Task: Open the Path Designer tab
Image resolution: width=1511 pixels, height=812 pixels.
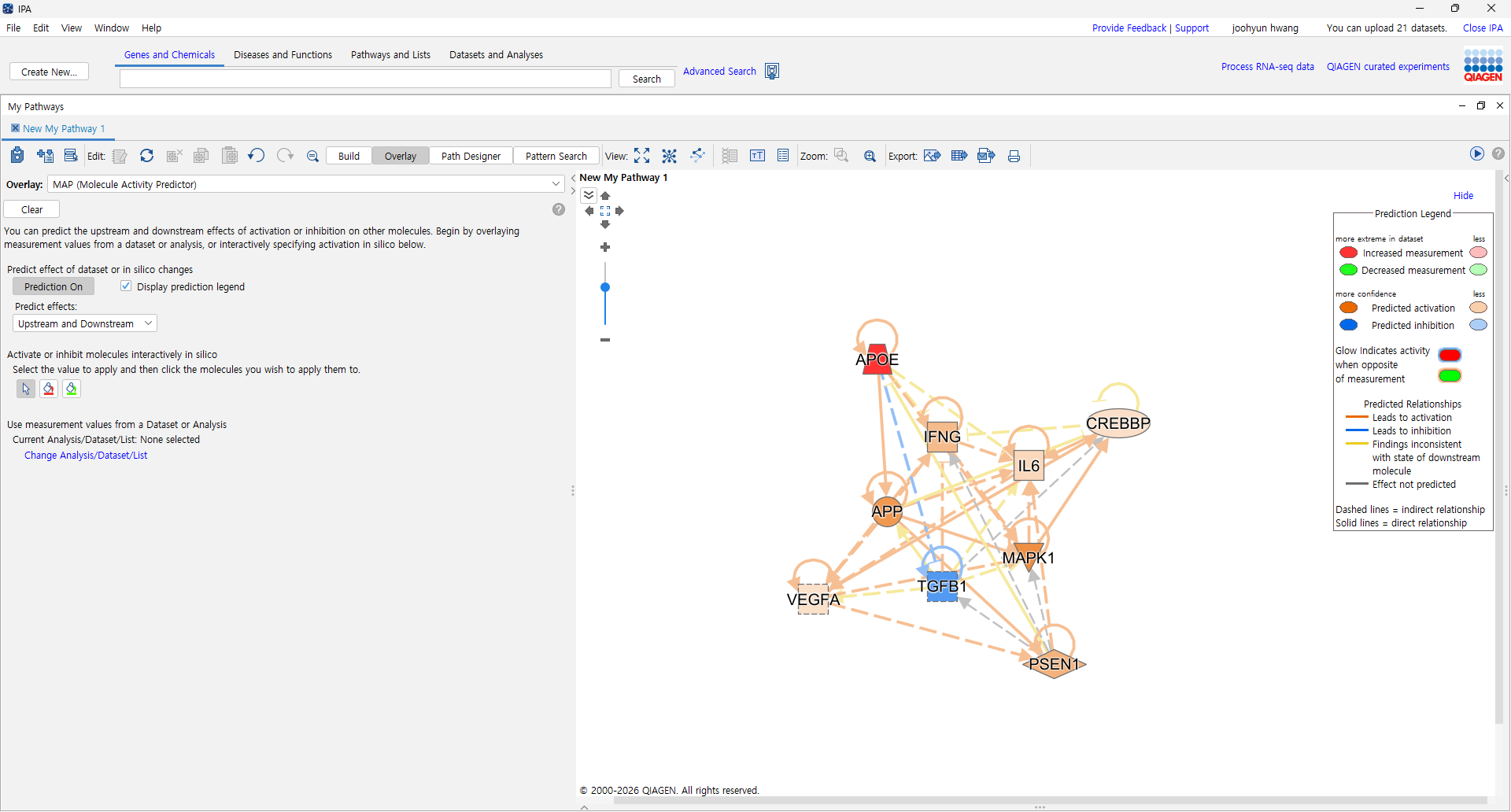Action: [471, 156]
